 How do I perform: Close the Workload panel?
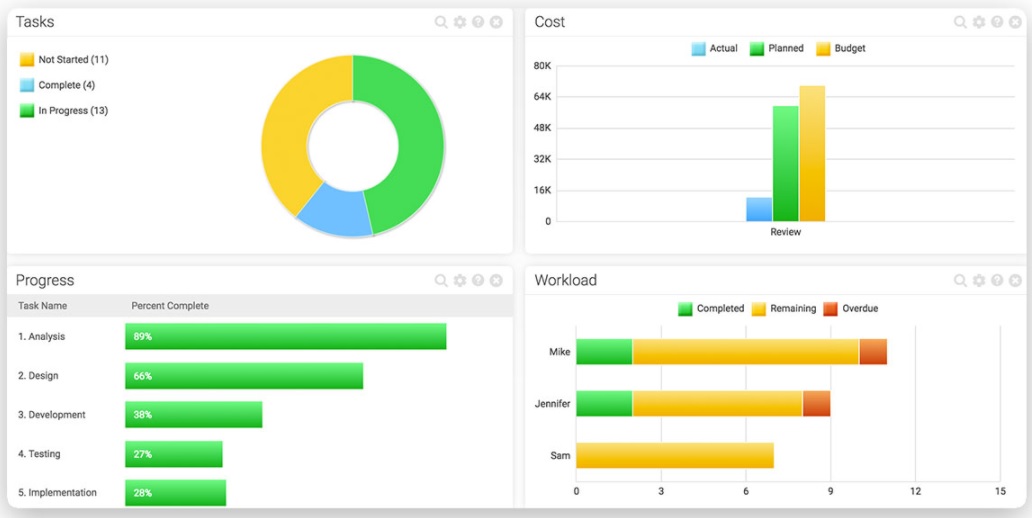pos(1015,281)
